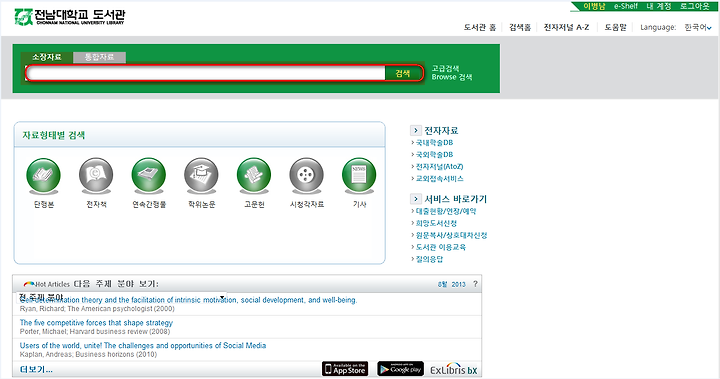Viewport: 720px width, 379px height.
Task: Open the 희망도서신청 link
Action: click(436, 223)
